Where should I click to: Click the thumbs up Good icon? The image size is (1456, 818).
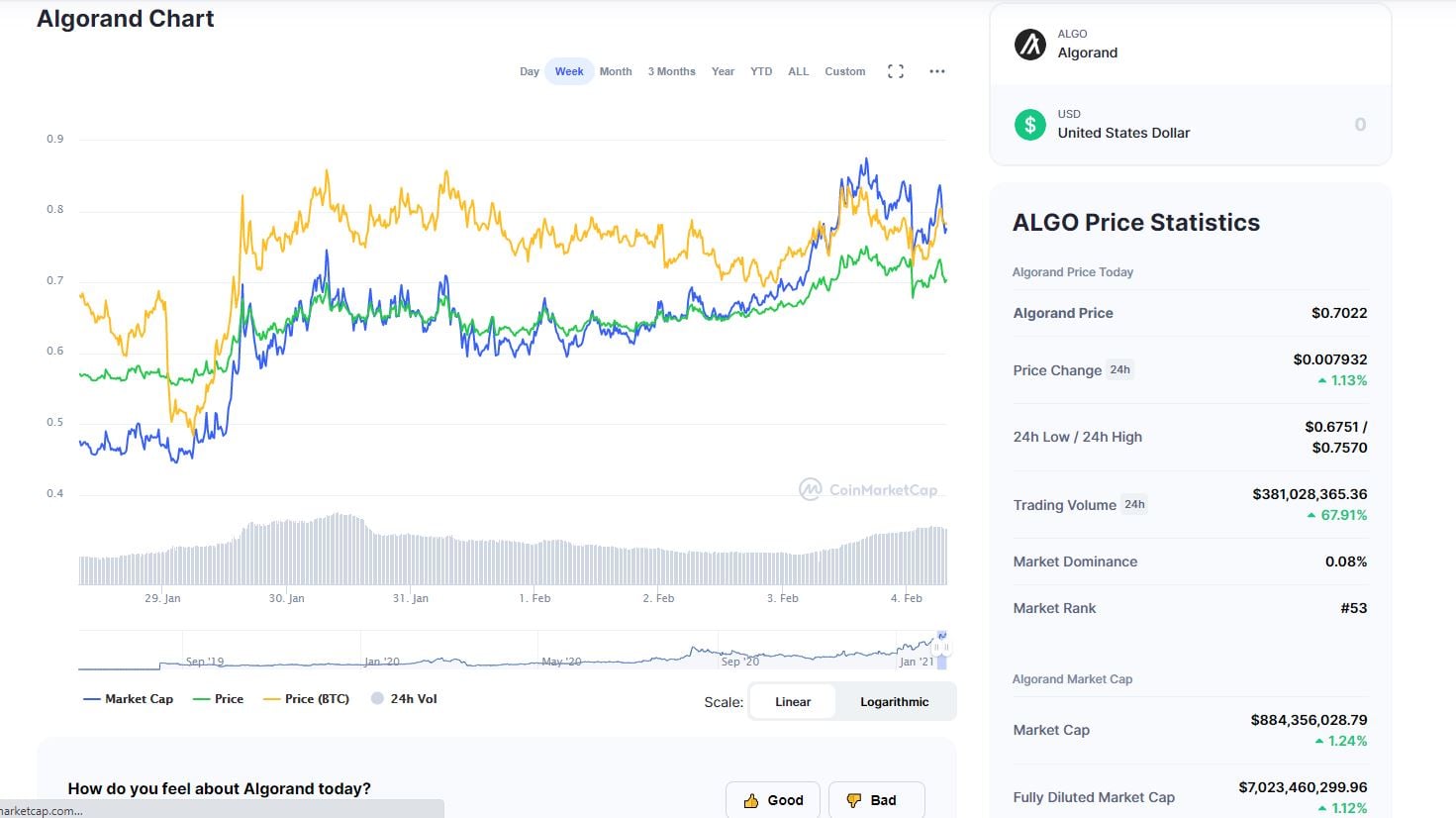coord(751,800)
